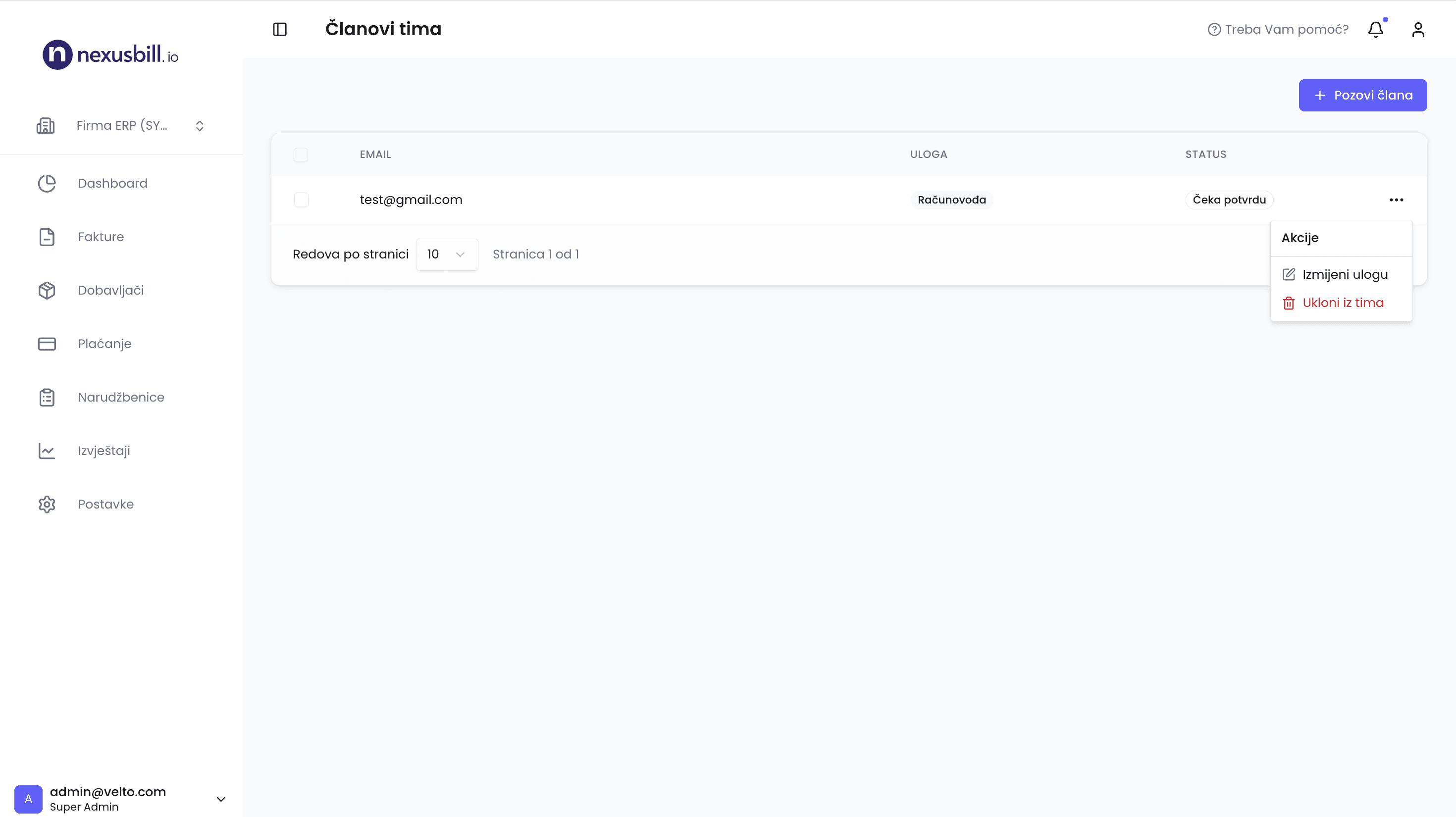Screen dimensions: 1456x817
Task: Click the Fakture document icon
Action: (x=47, y=237)
